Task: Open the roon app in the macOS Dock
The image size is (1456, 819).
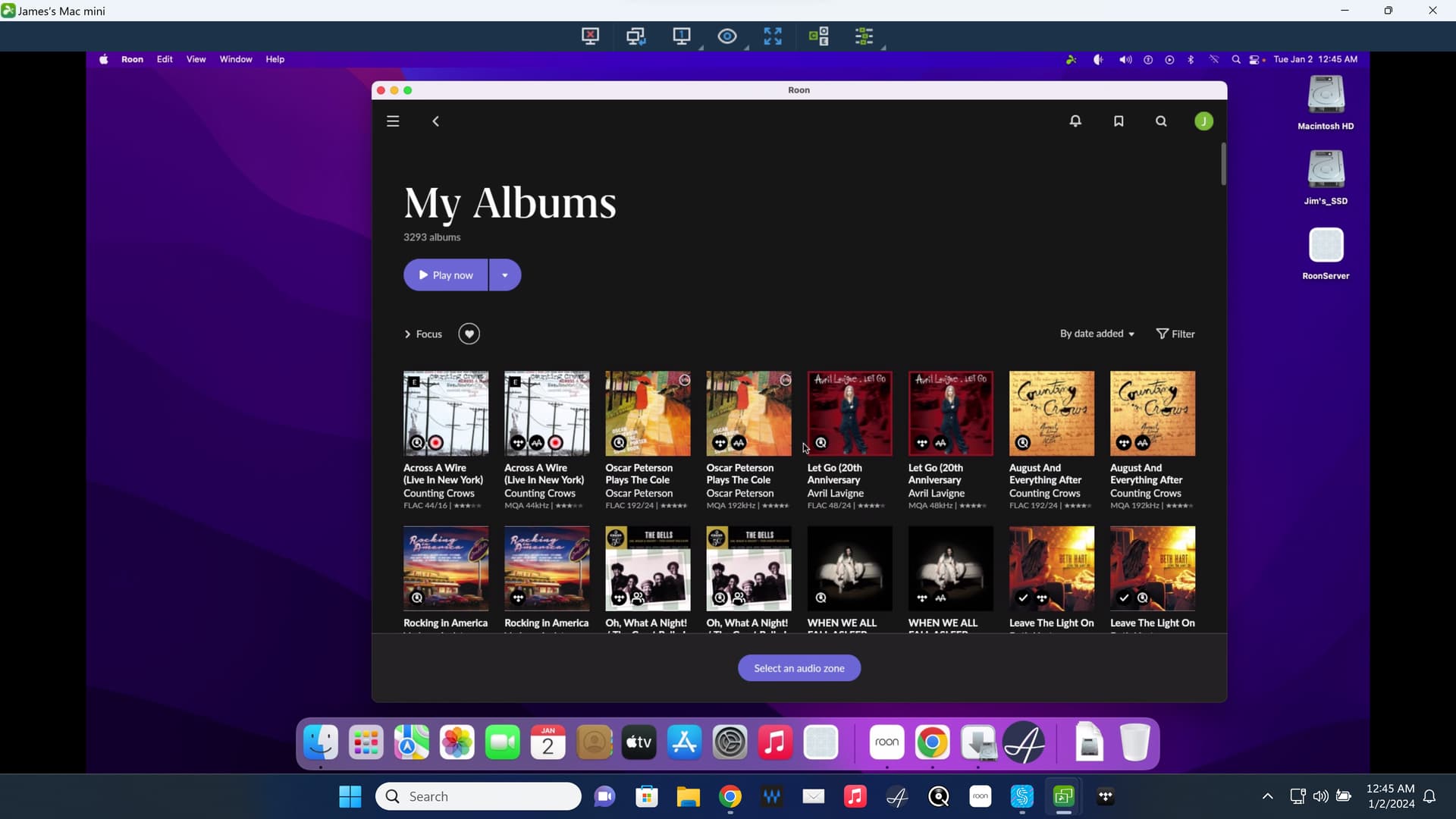Action: tap(886, 742)
